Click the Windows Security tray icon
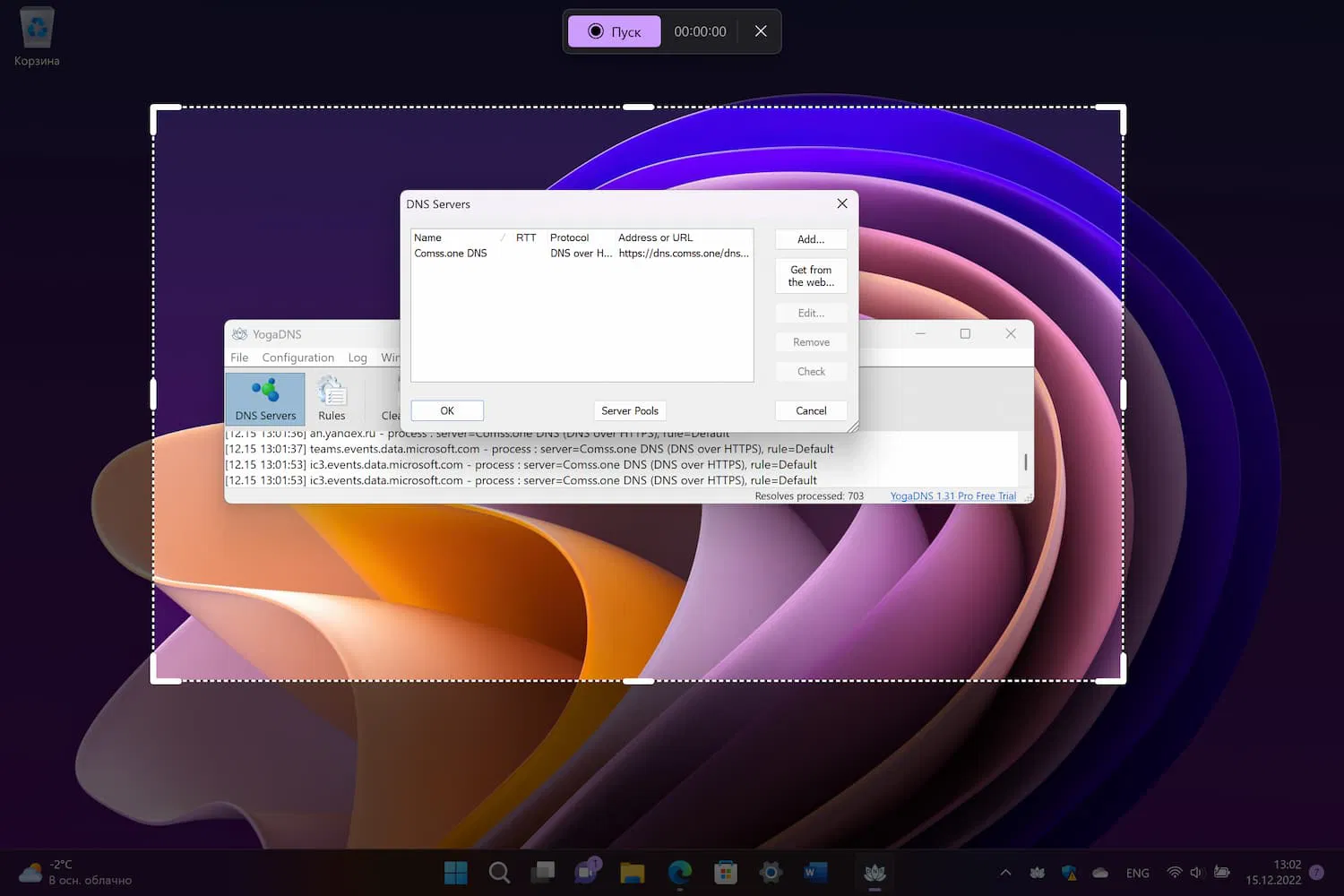The width and height of the screenshot is (1344, 896). coord(1069,873)
